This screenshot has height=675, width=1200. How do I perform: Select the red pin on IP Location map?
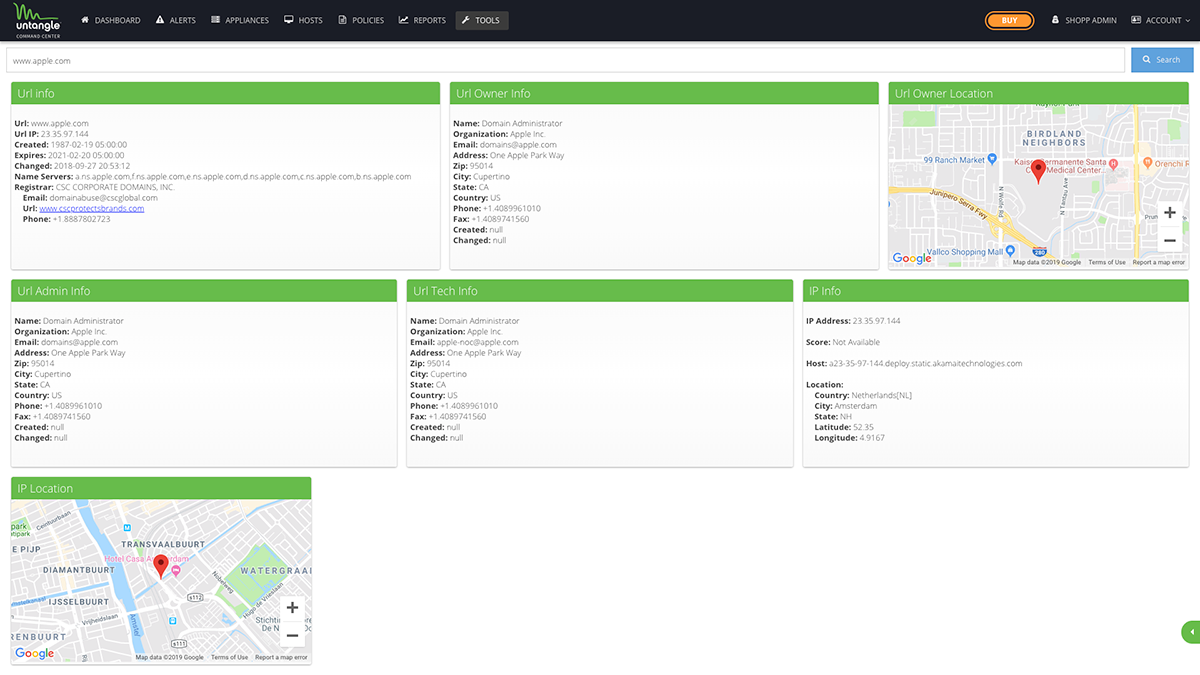(x=161, y=567)
